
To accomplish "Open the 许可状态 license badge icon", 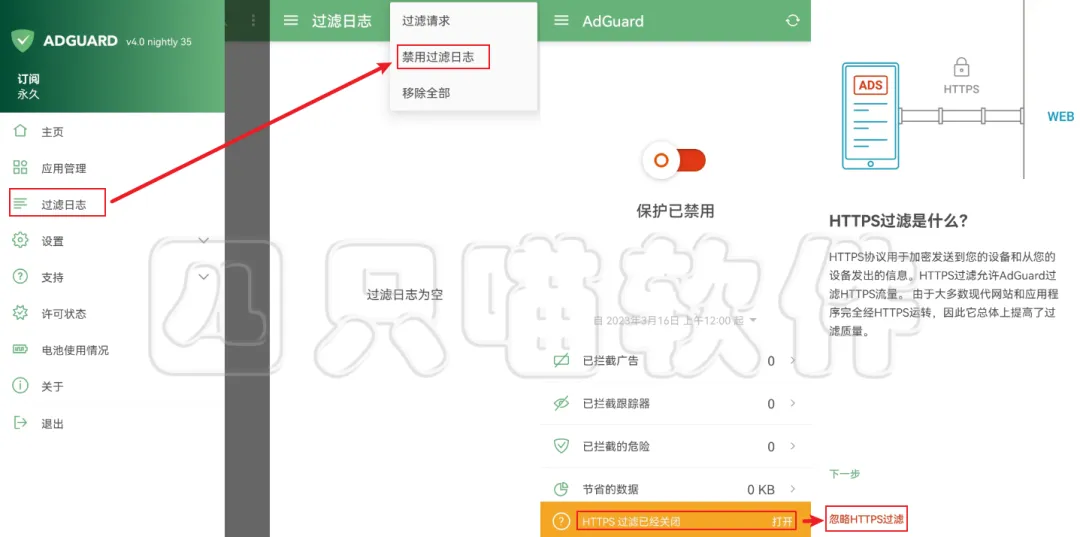I will tap(20, 313).
